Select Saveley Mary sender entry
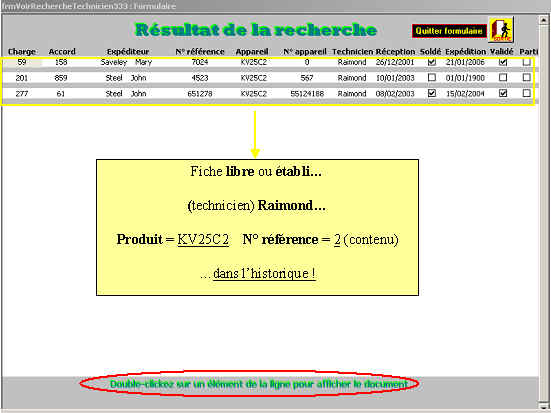The image size is (551, 413). (126, 62)
